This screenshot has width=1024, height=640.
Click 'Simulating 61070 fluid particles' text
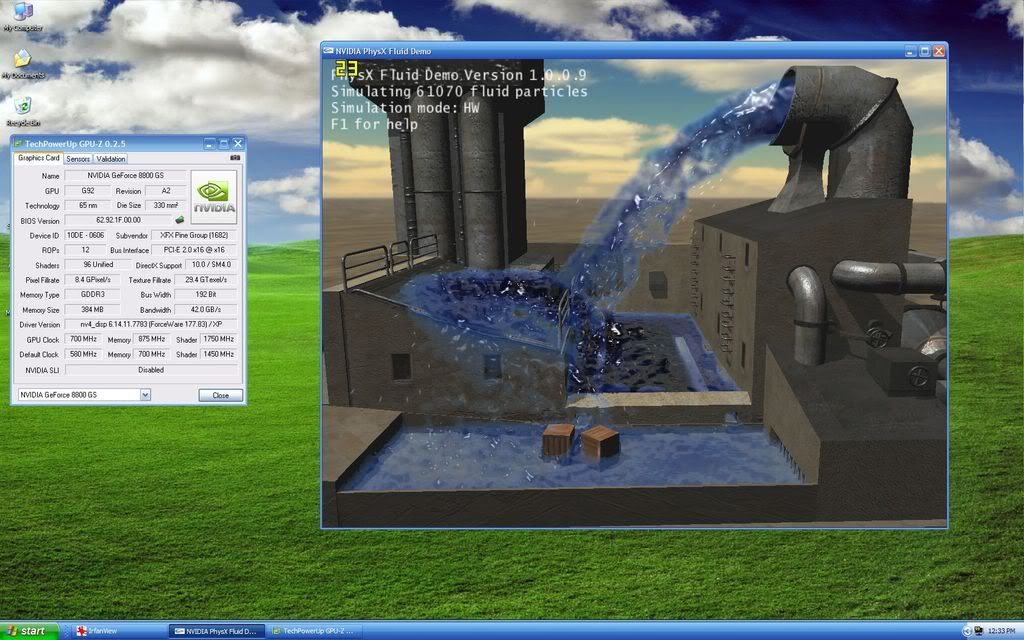[x=458, y=91]
